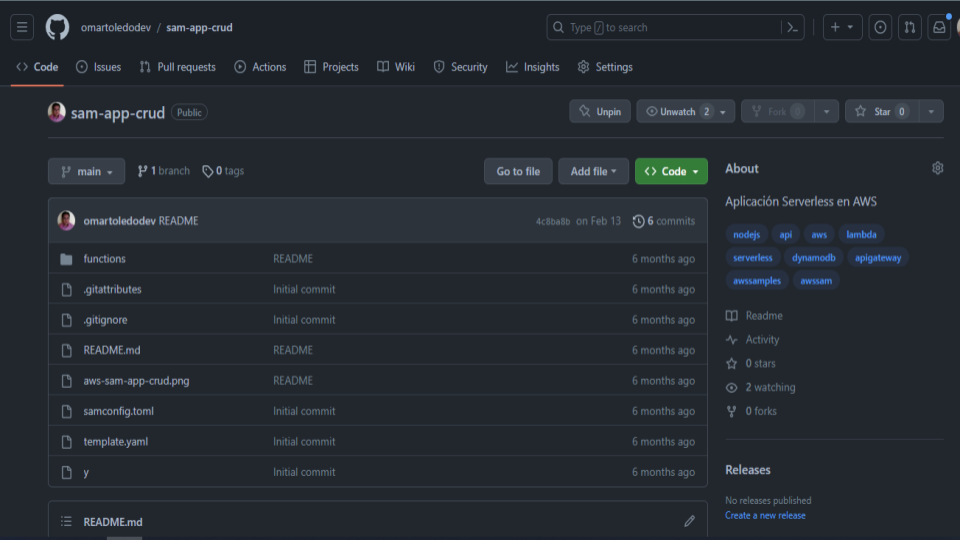The image size is (960, 540).
Task: Click the repository owner avatar beside sam-app-crud
Action: 56,112
